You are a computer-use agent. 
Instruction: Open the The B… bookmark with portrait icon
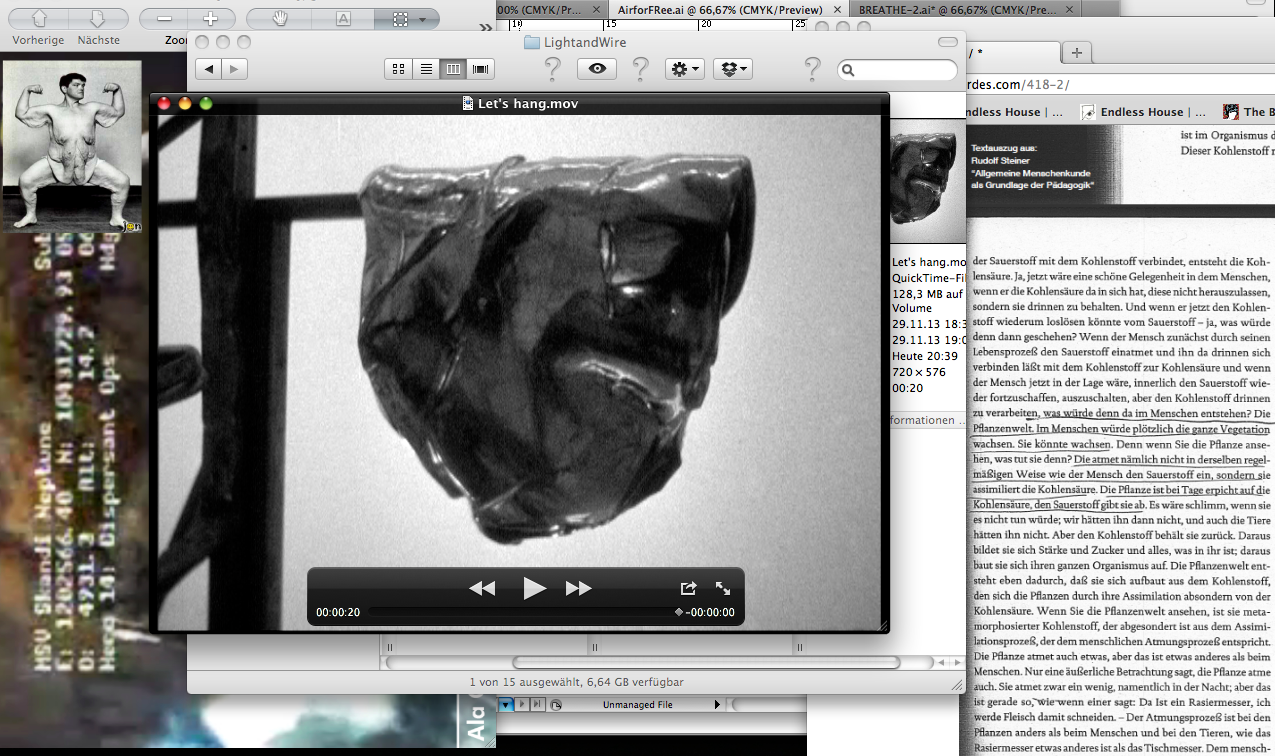click(1249, 112)
